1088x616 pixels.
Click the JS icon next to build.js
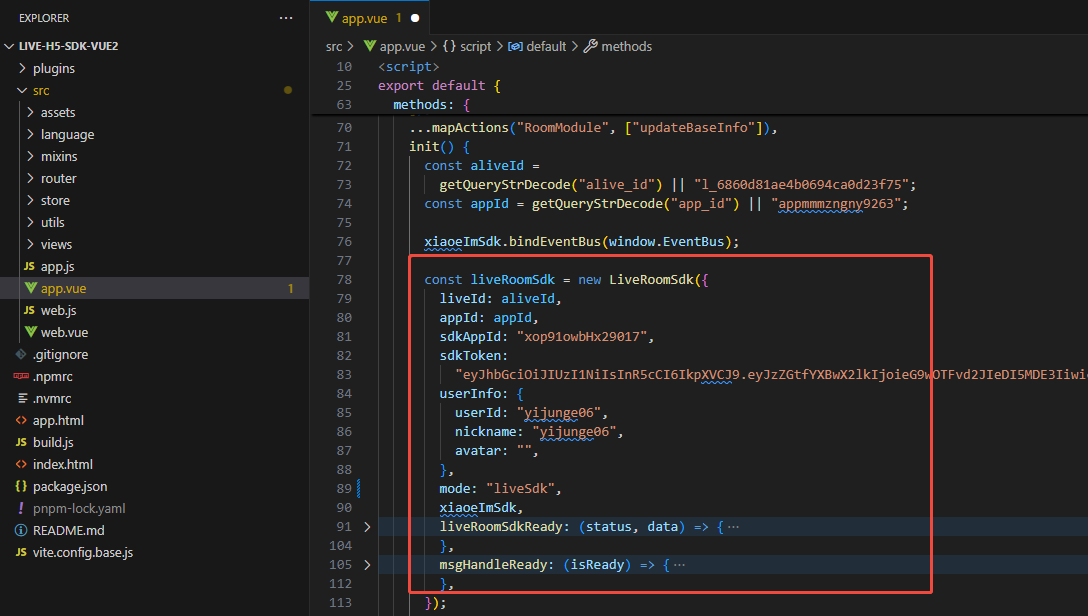pyautogui.click(x=21, y=442)
